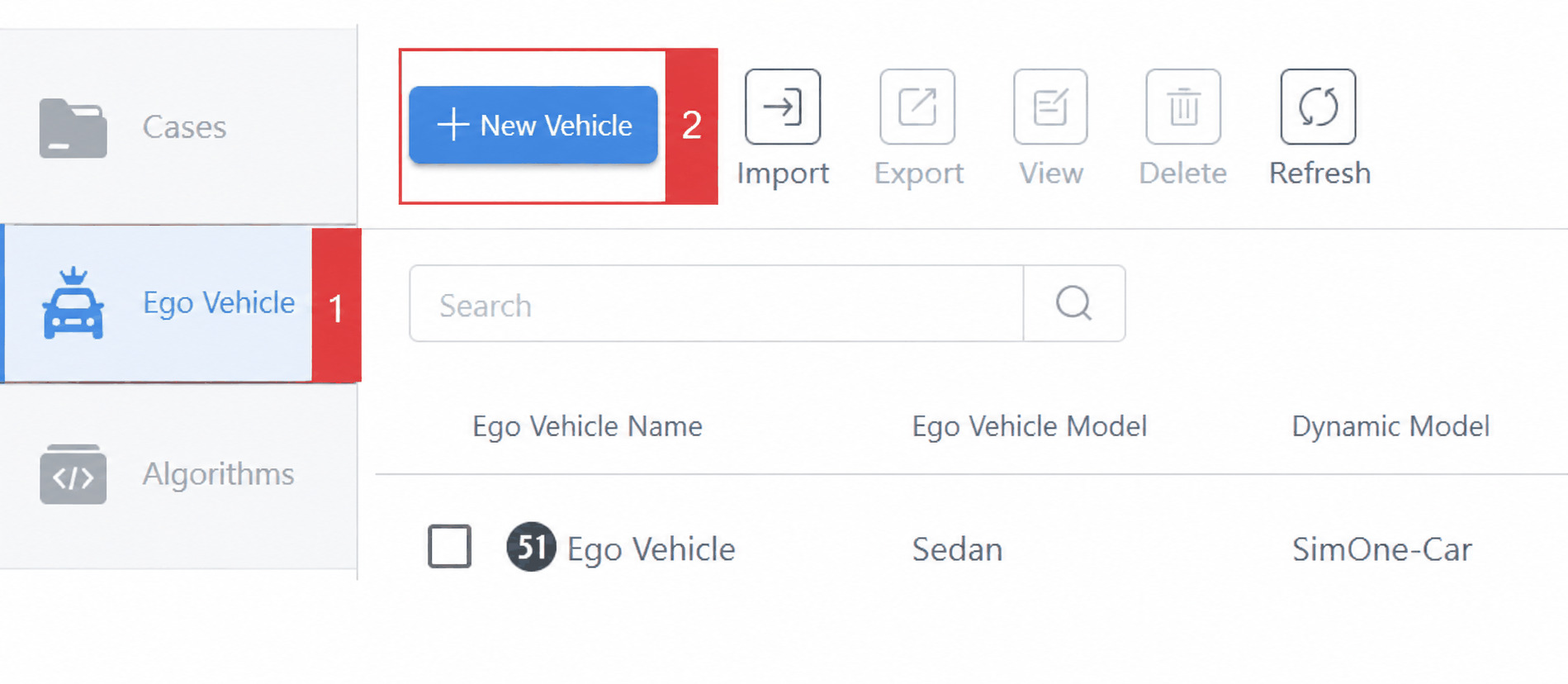Viewport: 1568px width, 684px height.
Task: Click the Cases folder icon
Action: [73, 128]
